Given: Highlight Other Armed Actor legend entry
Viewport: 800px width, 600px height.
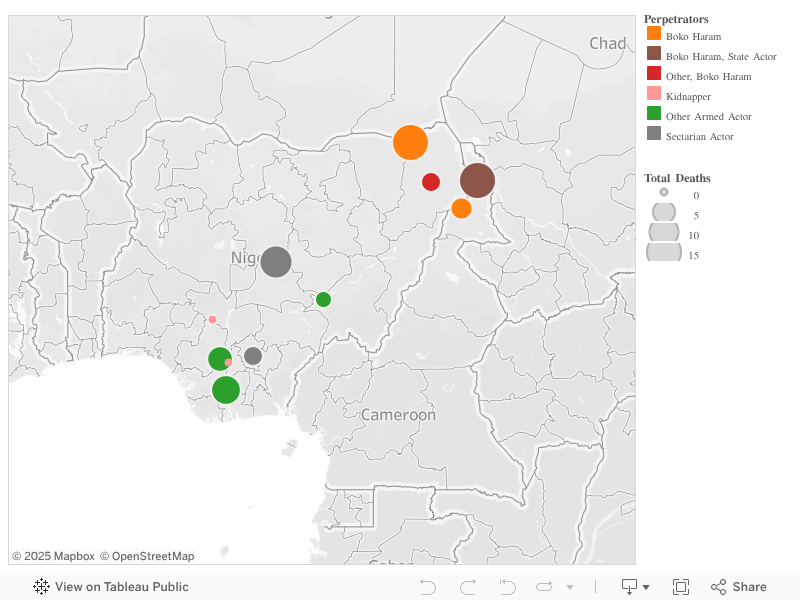Looking at the screenshot, I should pos(708,116).
